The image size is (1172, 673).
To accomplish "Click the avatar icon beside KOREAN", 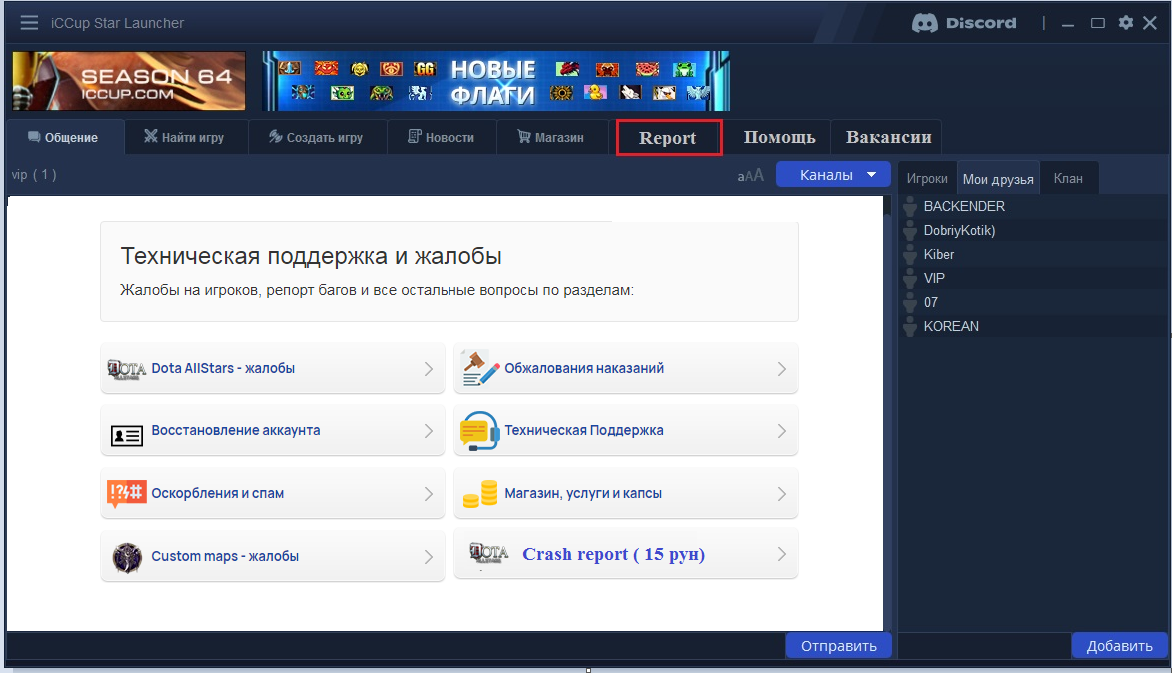I will (910, 326).
